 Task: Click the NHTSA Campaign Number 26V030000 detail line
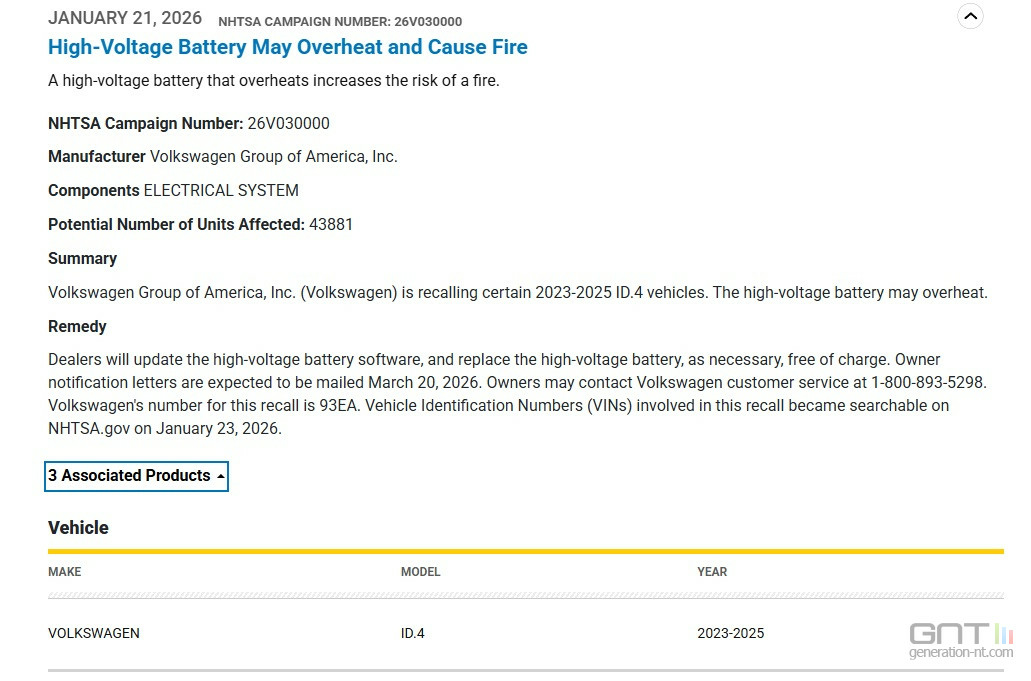tap(188, 123)
